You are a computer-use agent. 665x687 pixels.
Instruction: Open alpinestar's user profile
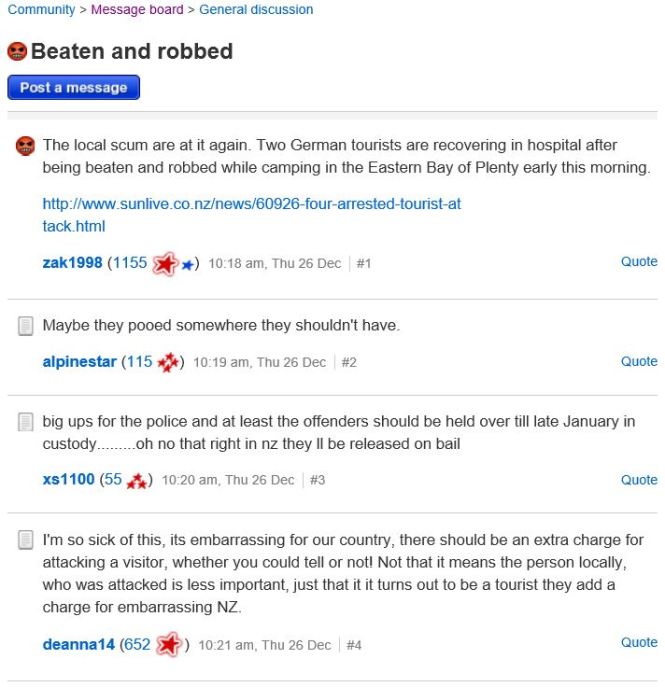pyautogui.click(x=79, y=362)
